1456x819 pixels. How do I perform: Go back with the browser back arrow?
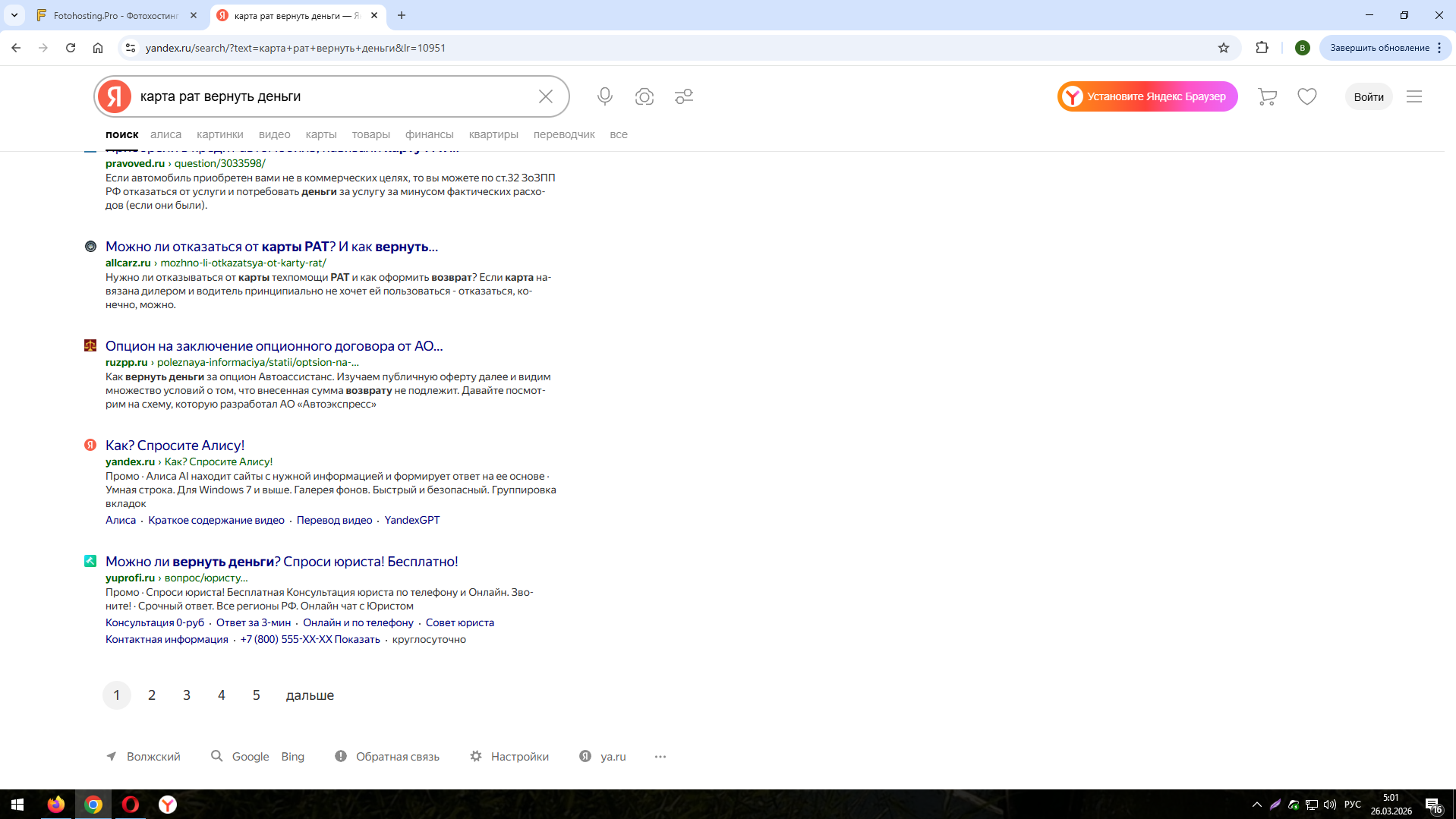point(16,48)
